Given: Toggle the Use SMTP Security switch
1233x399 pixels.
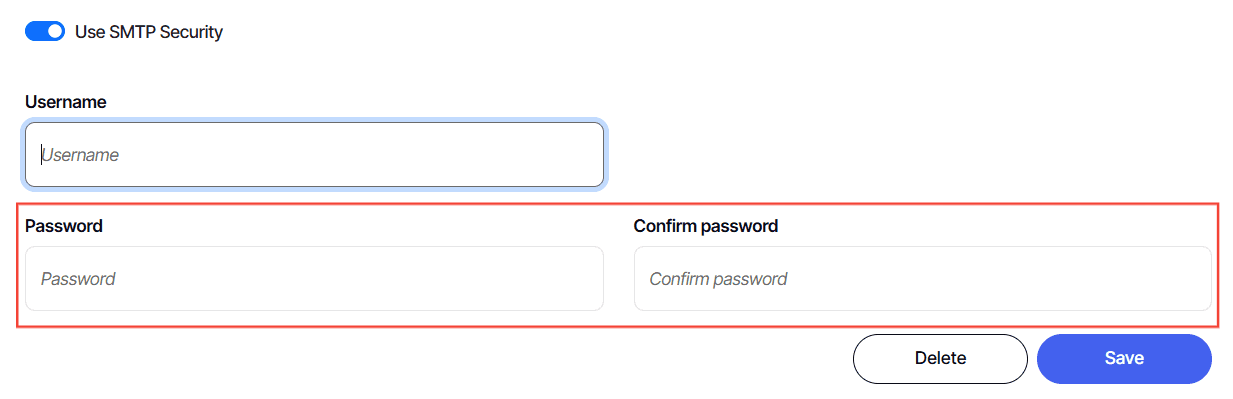Looking at the screenshot, I should pos(45,31).
